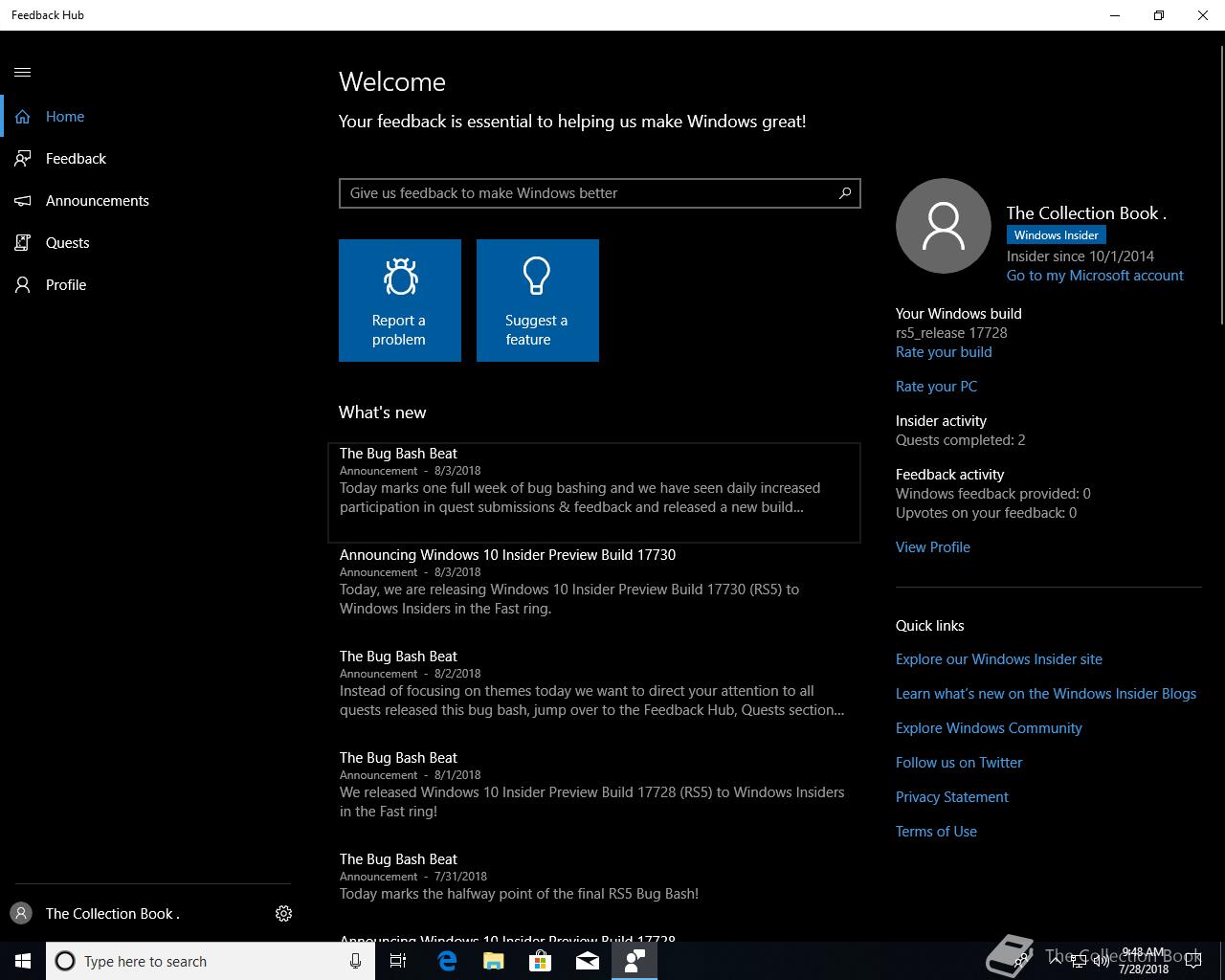This screenshot has height=980, width=1225.
Task: Click taskbar Type here to search box
Action: click(x=211, y=961)
